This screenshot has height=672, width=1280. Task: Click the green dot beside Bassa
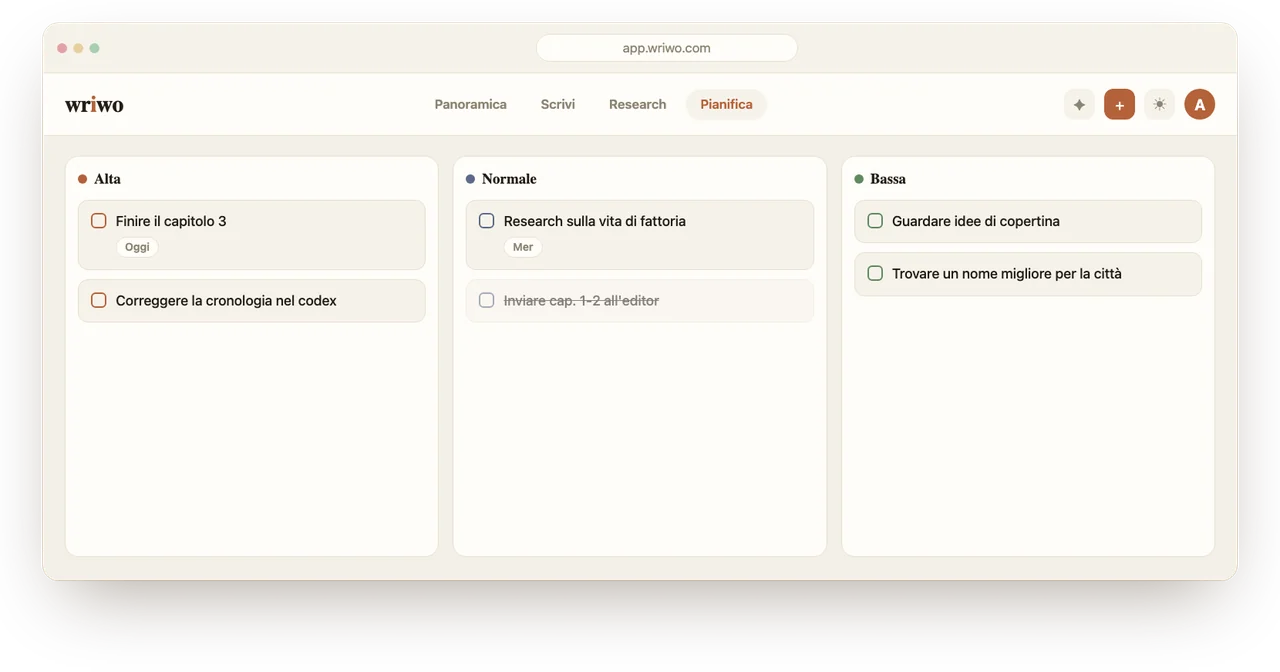point(859,179)
